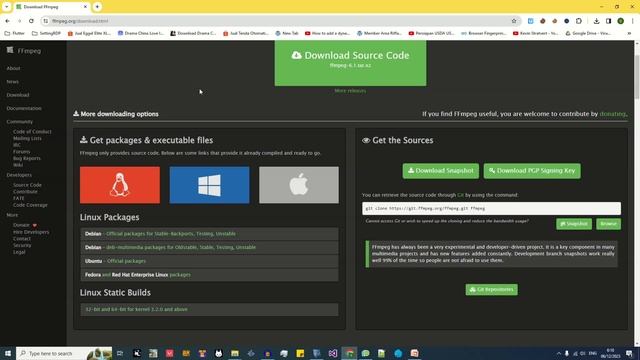The image size is (640, 360).
Task: Open Code Coverage sidebar link
Action: pyautogui.click(x=30, y=205)
